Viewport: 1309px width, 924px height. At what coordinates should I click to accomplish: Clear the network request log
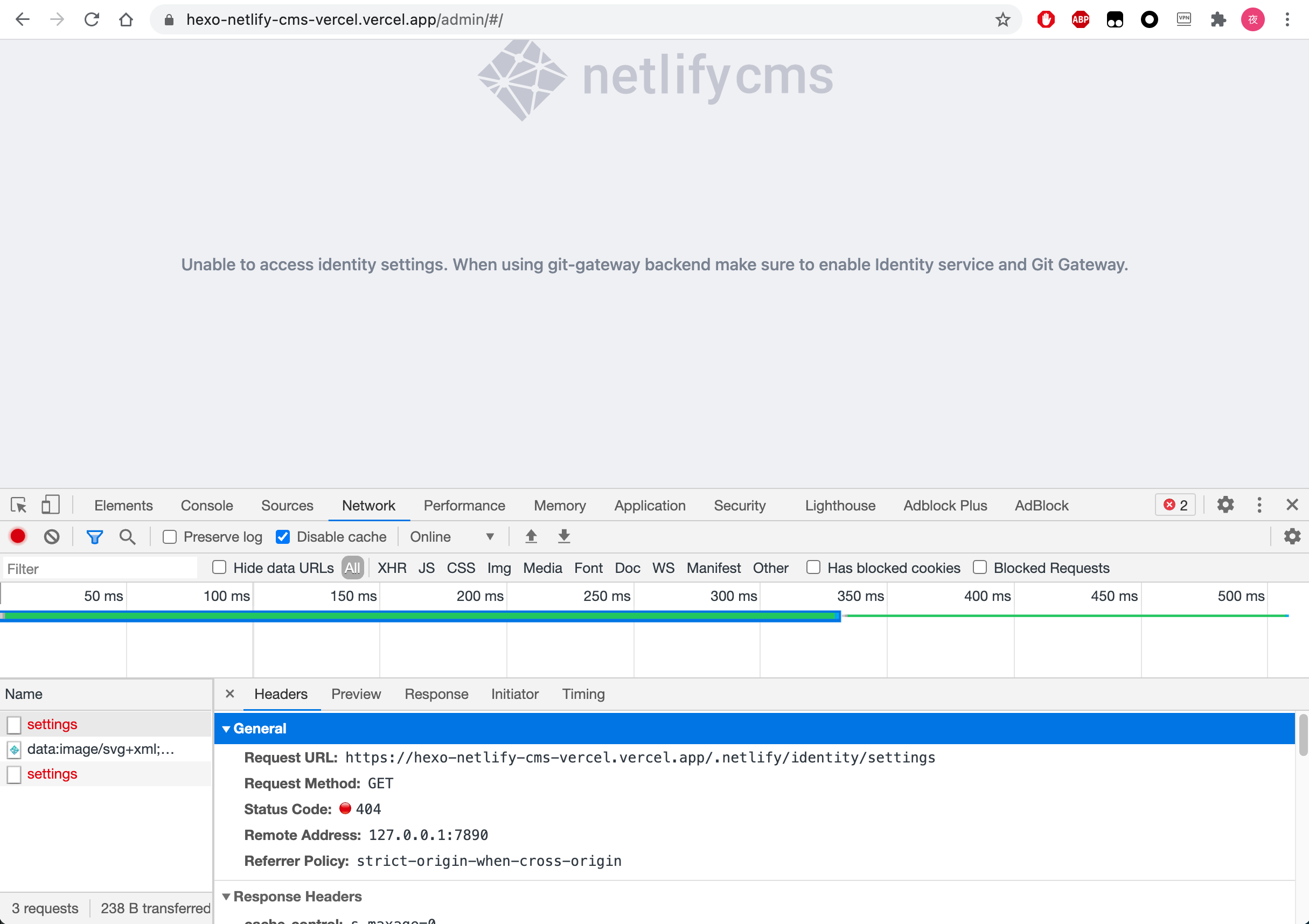tap(52, 536)
